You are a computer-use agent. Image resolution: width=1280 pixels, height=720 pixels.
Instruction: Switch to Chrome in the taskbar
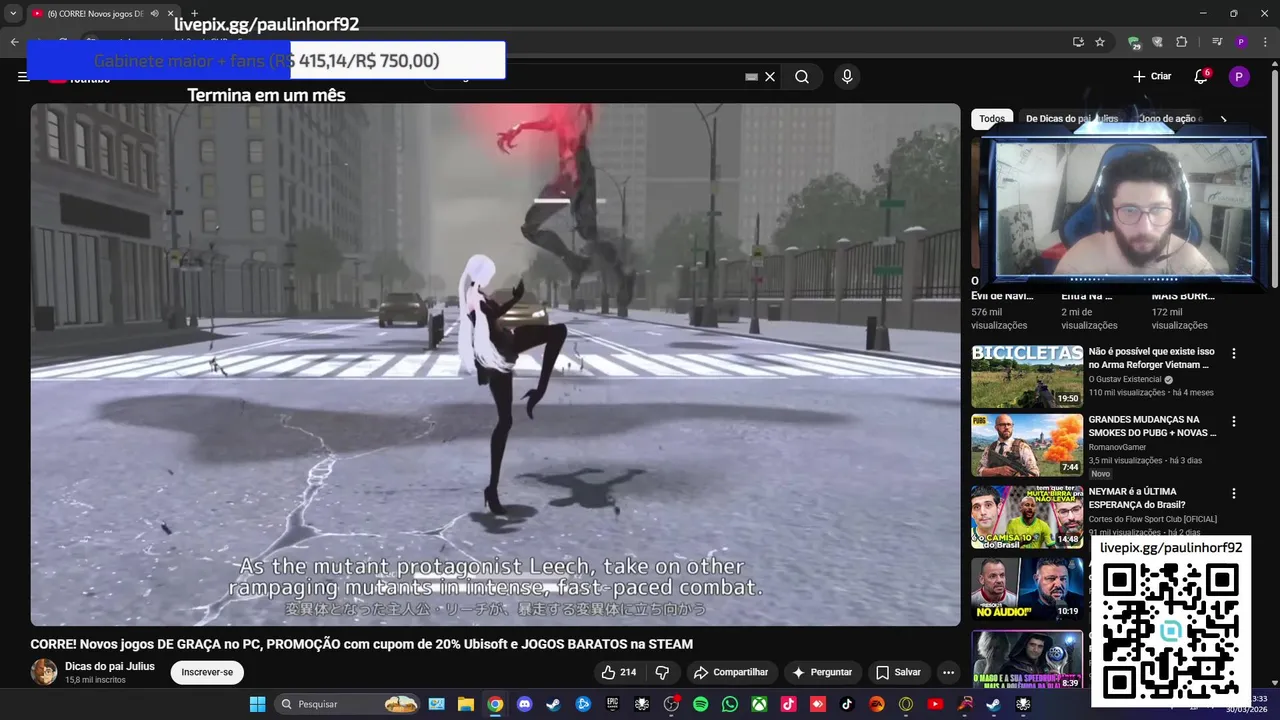coord(495,704)
